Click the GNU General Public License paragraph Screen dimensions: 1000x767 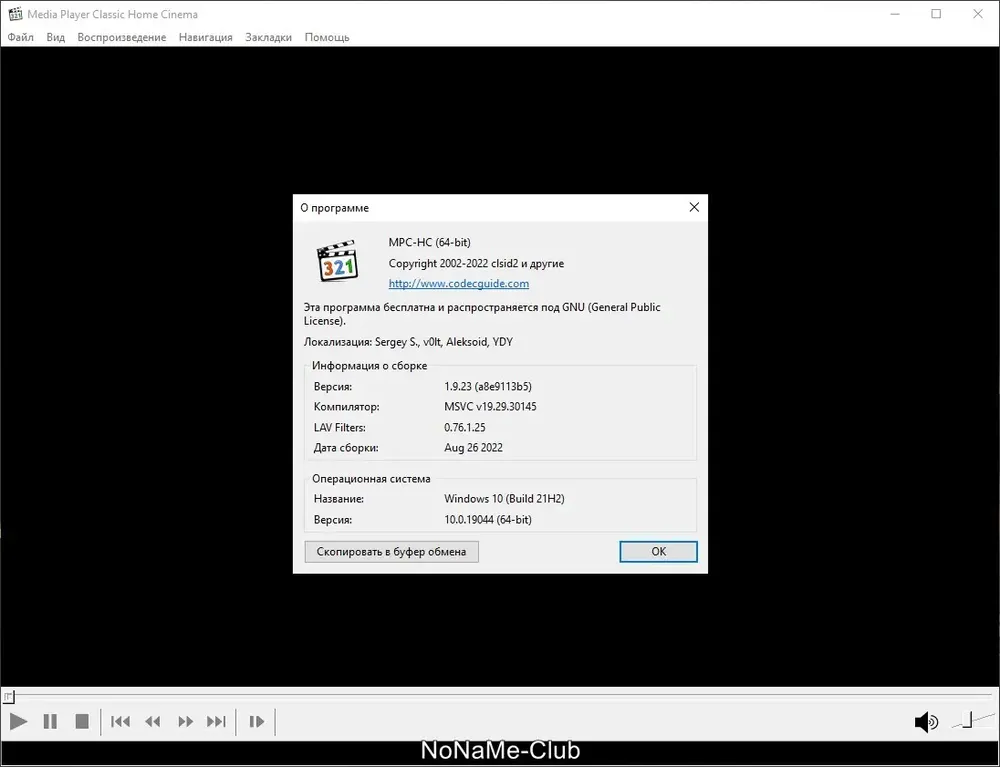(x=482, y=314)
